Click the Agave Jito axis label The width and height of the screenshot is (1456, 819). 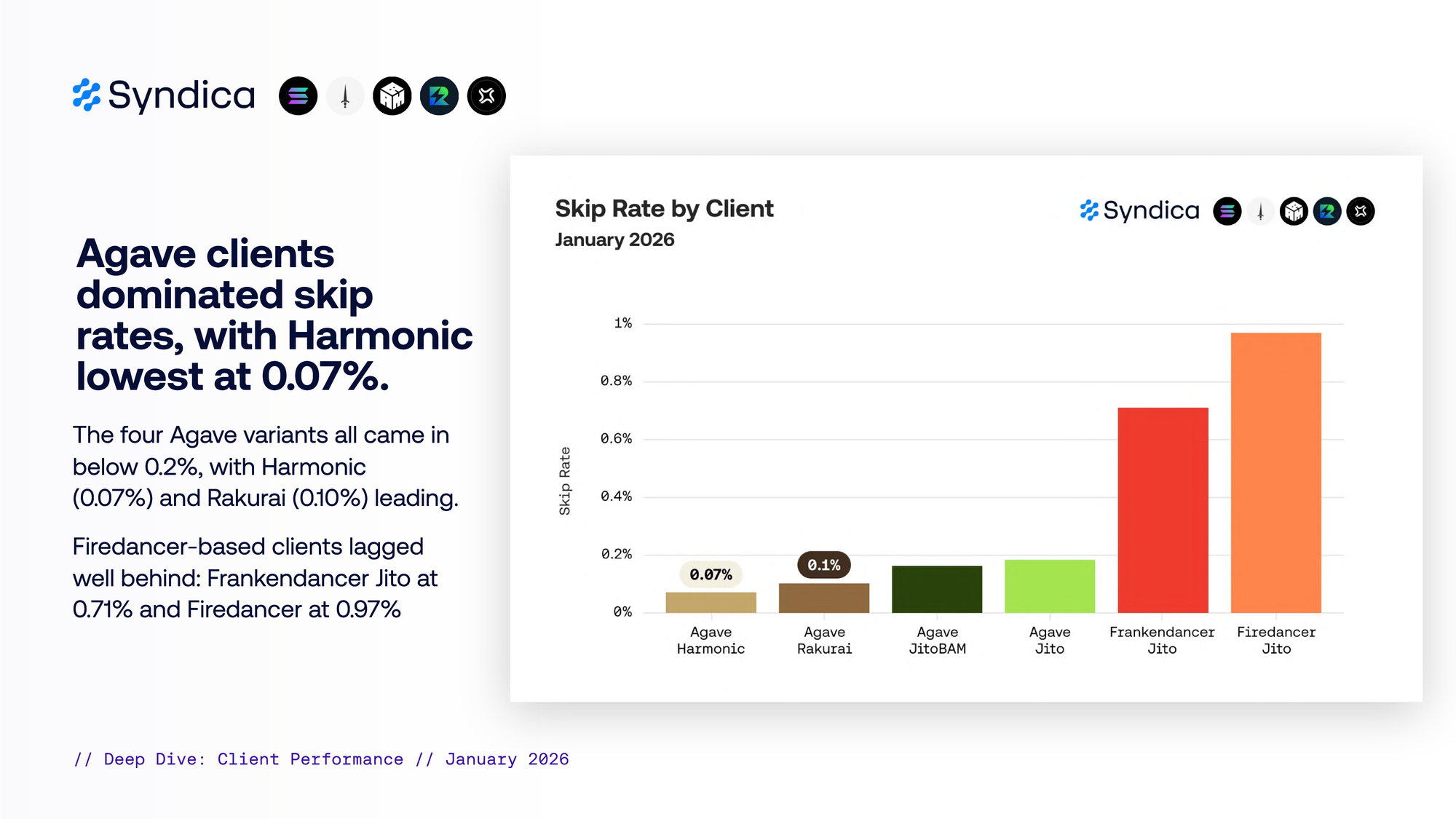pos(1050,641)
